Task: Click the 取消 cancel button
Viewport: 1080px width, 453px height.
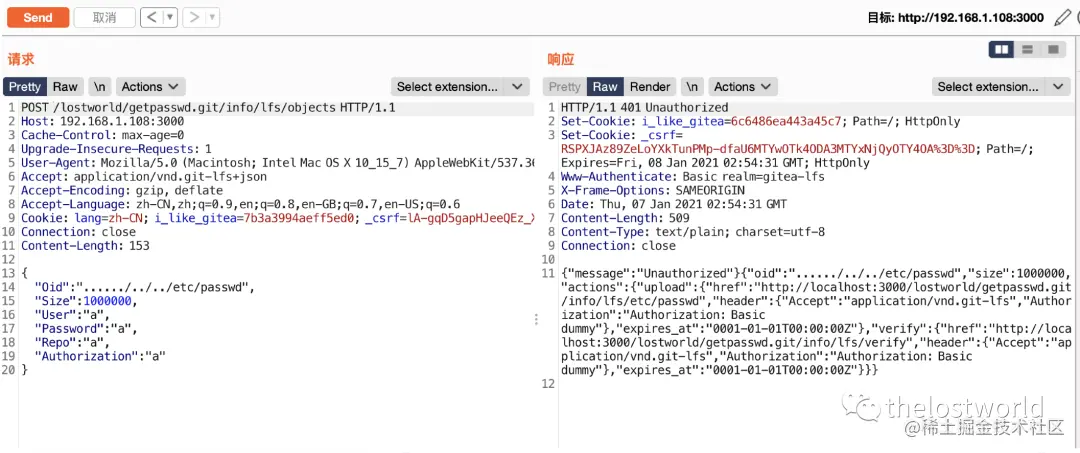Action: [104, 18]
